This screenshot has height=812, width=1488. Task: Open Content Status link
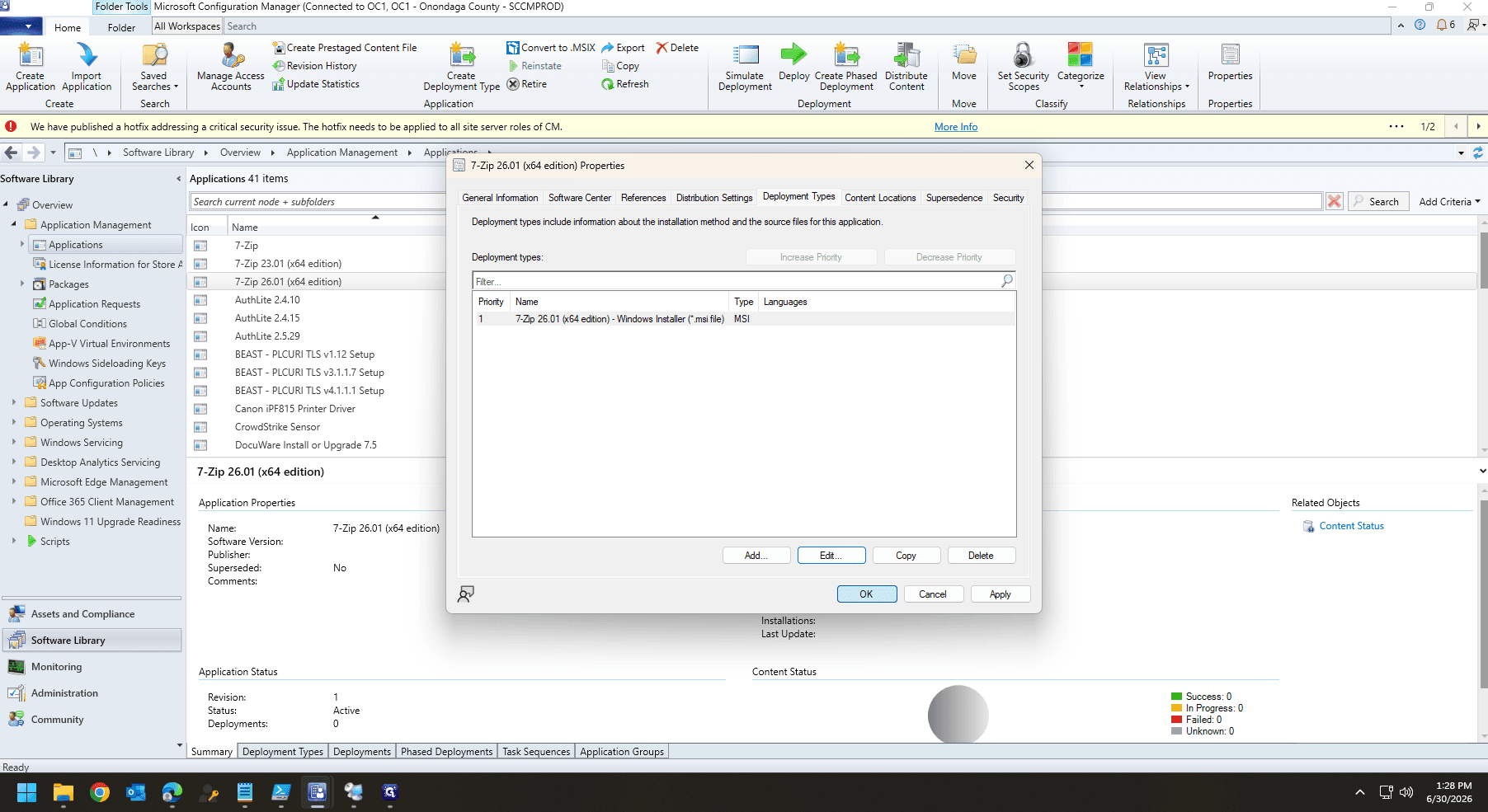point(1351,526)
